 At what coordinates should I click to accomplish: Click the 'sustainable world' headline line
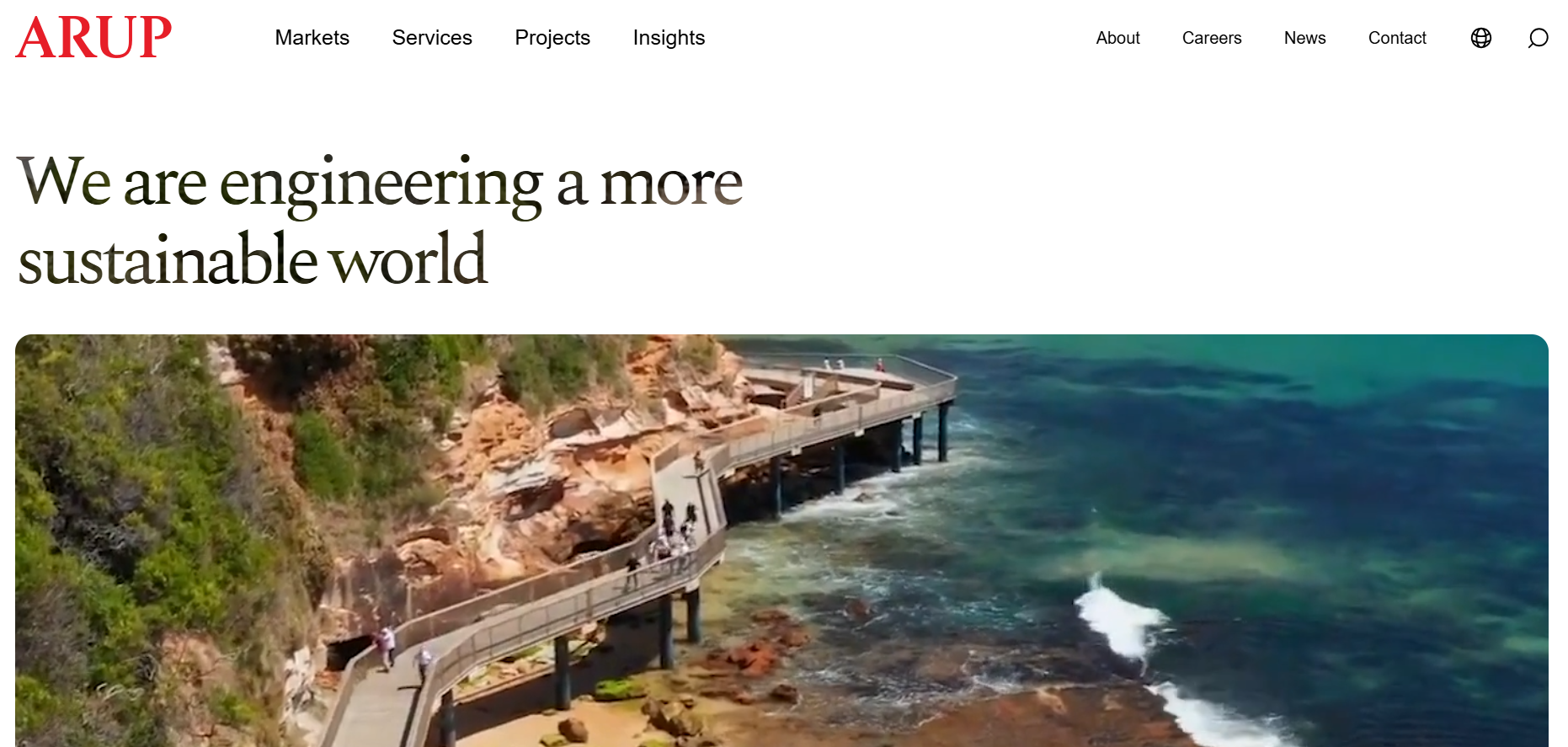coord(253,259)
